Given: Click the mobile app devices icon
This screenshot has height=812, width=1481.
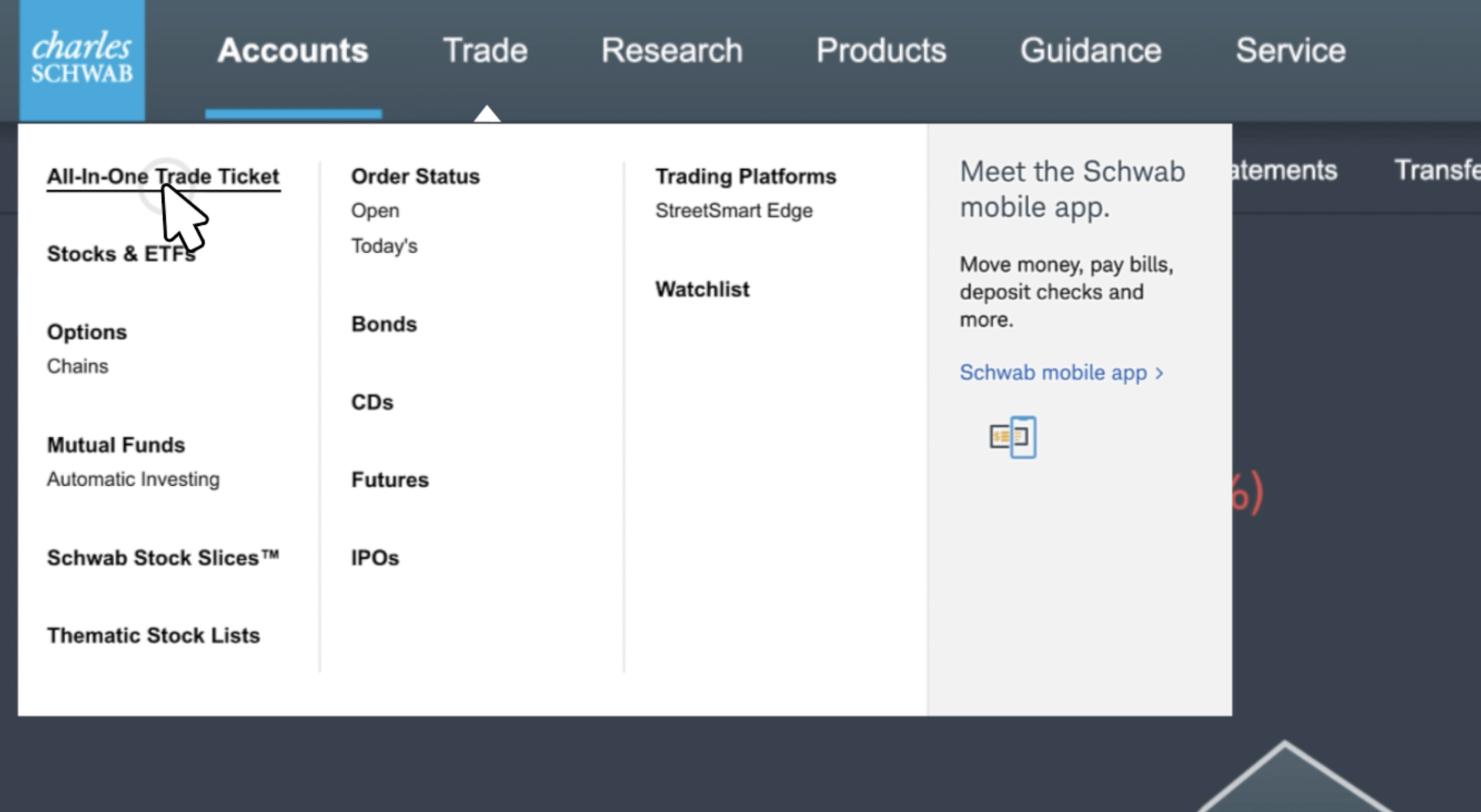Looking at the screenshot, I should click(1012, 437).
